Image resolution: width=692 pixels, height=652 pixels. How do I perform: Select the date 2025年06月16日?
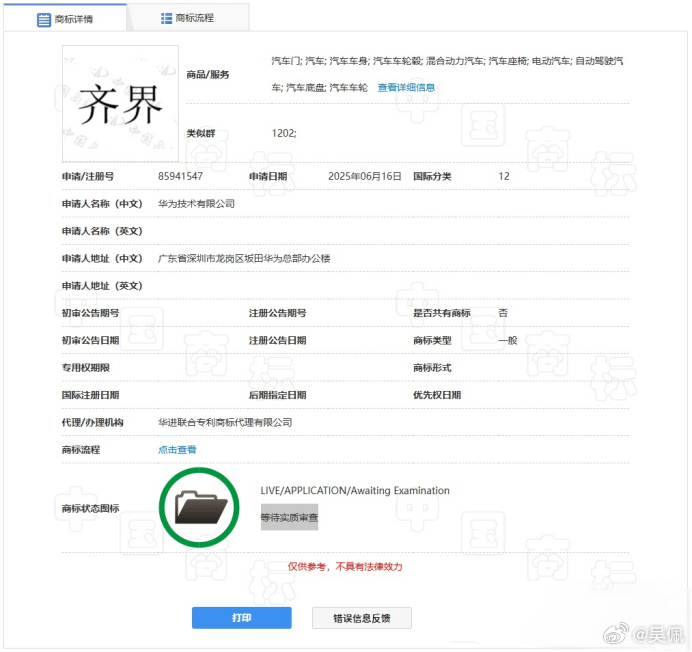365,176
